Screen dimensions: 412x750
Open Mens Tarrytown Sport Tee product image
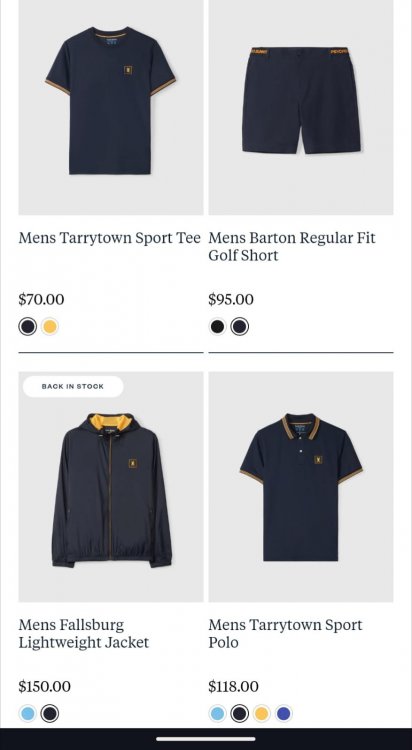[x=111, y=107]
